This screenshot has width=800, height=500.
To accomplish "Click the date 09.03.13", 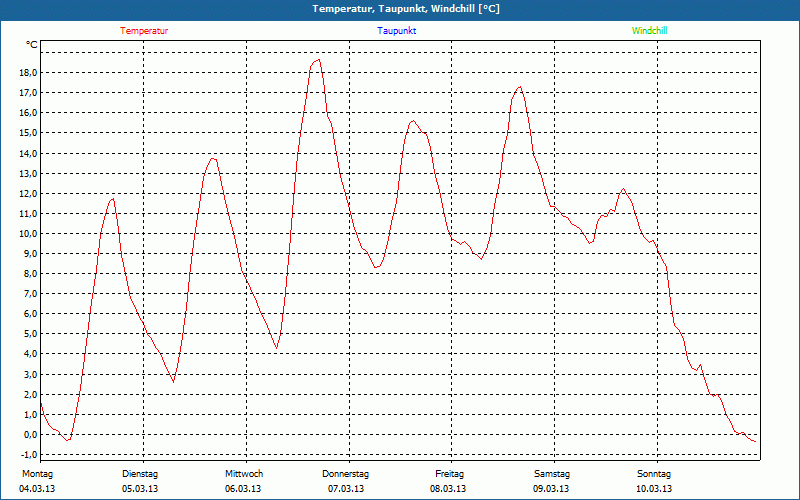I will pyautogui.click(x=551, y=489).
